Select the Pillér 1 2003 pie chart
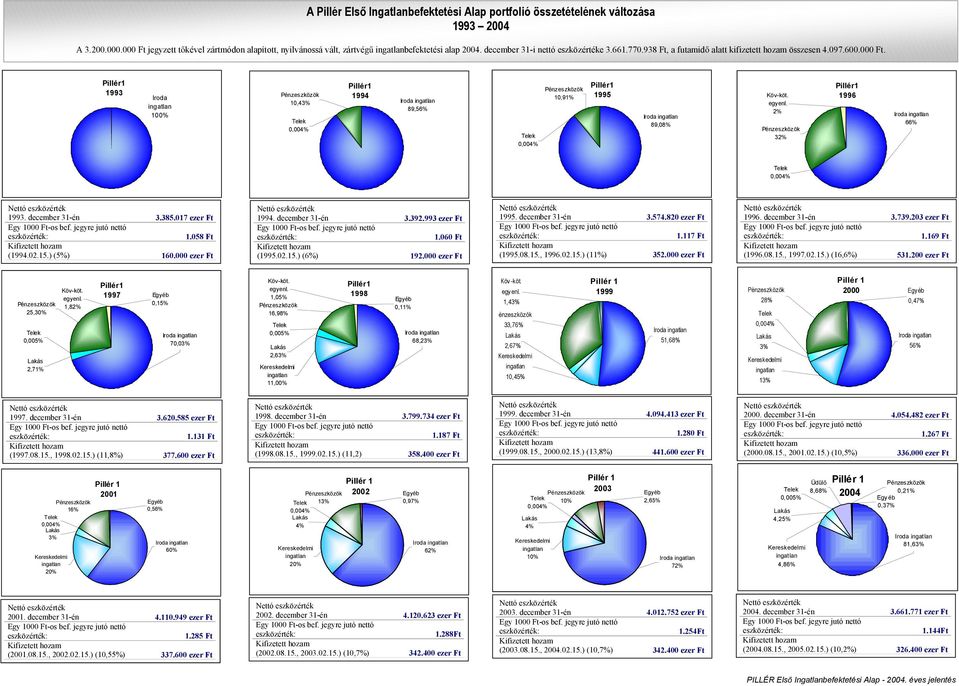 click(604, 544)
